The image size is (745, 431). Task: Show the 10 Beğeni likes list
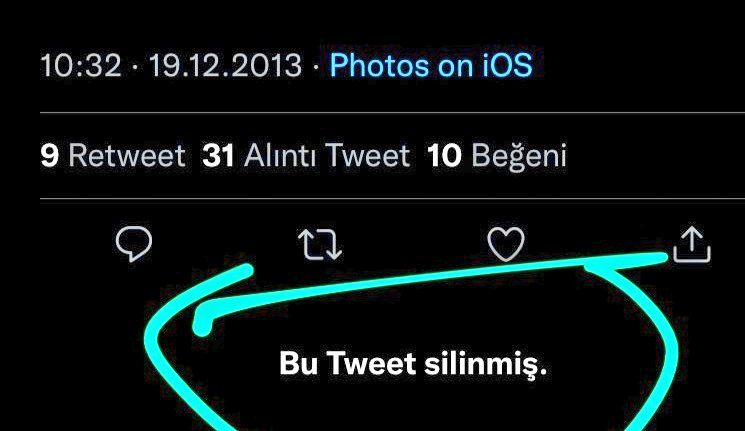click(497, 156)
